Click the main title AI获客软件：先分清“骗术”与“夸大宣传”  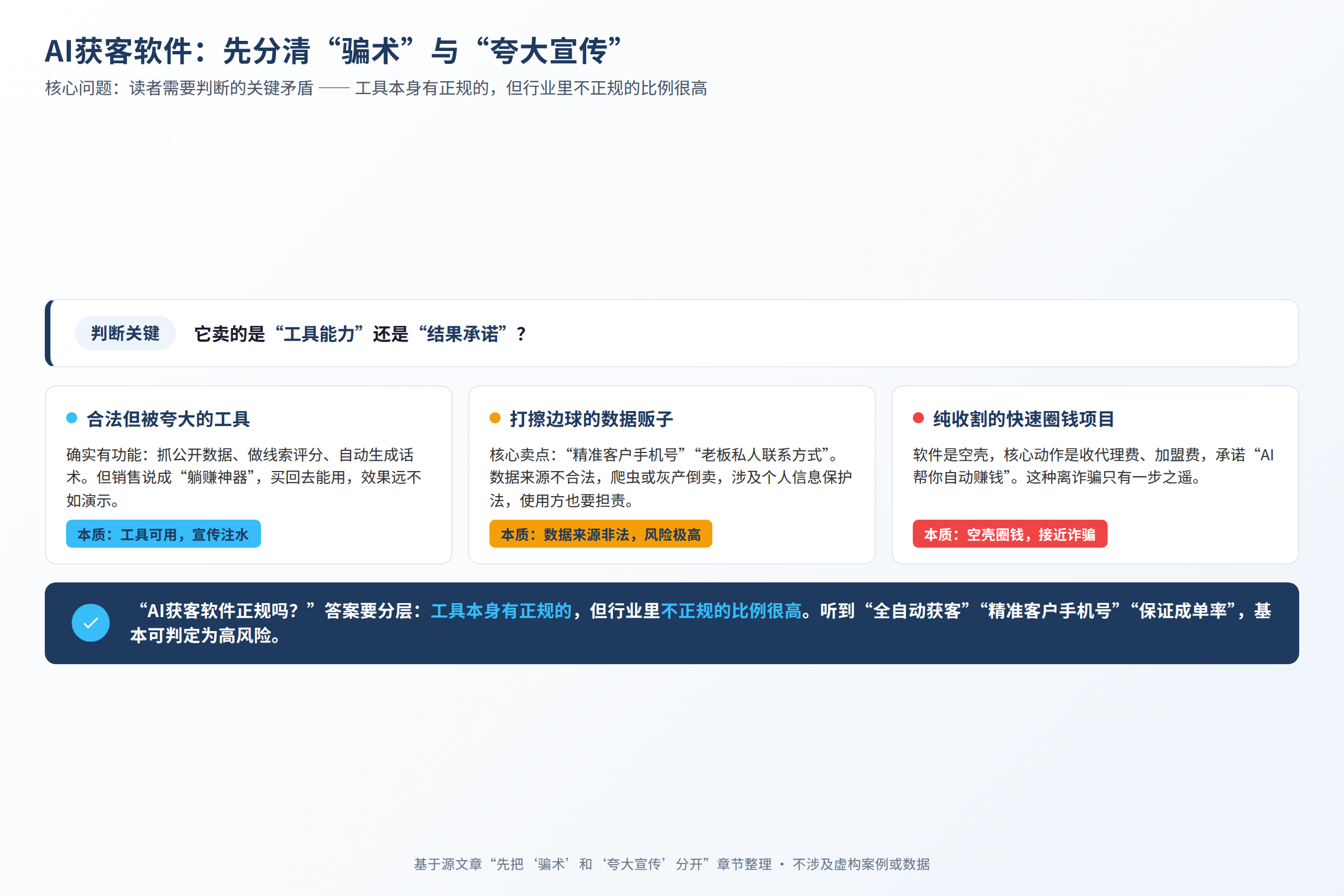[333, 51]
